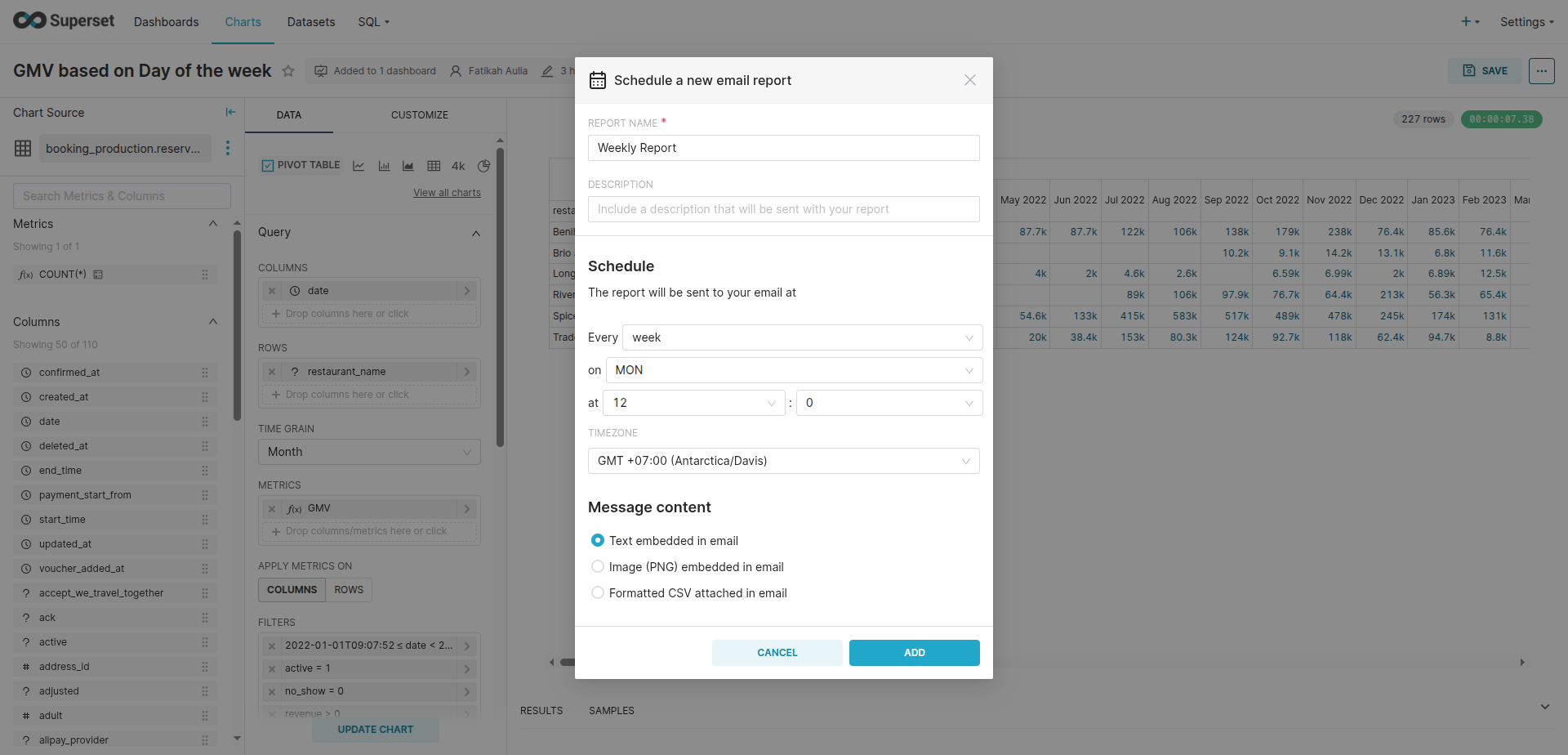Select the table visualization icon
This screenshot has width=1568, height=755.
(x=434, y=166)
